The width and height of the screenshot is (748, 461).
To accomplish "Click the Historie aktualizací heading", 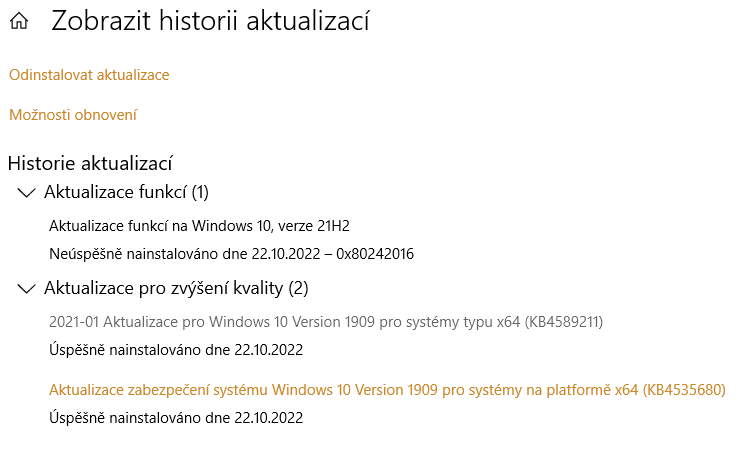I will (91, 163).
